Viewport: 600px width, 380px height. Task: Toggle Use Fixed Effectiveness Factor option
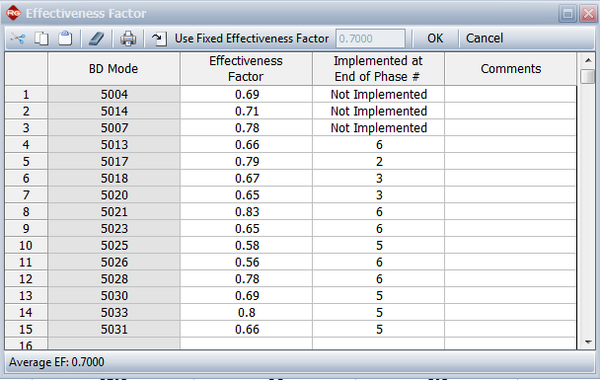(x=240, y=38)
